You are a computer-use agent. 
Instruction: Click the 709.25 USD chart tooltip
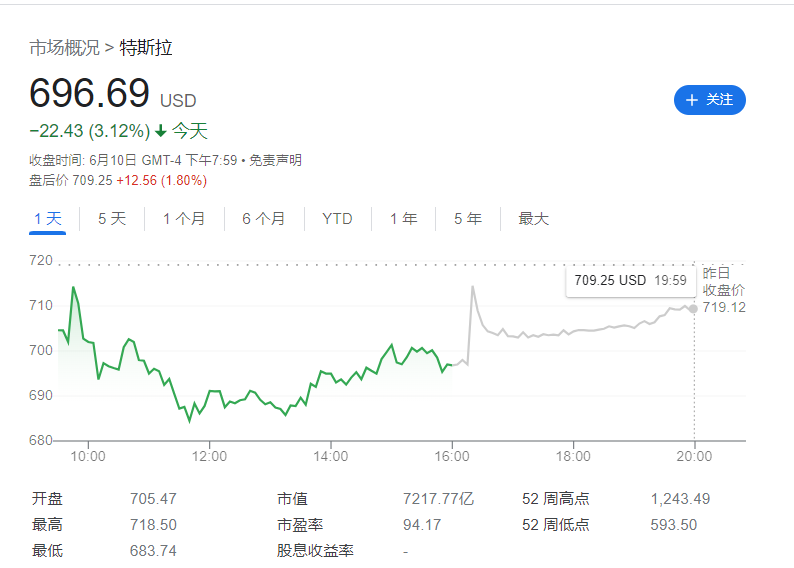coord(629,281)
